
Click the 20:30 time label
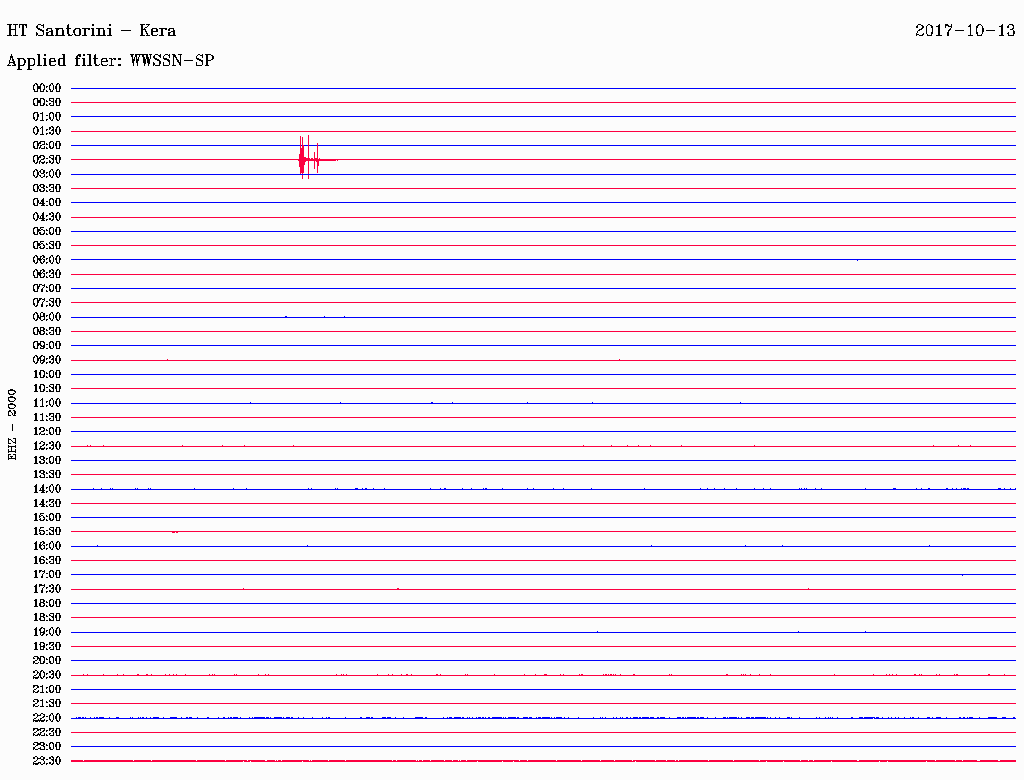pos(47,675)
